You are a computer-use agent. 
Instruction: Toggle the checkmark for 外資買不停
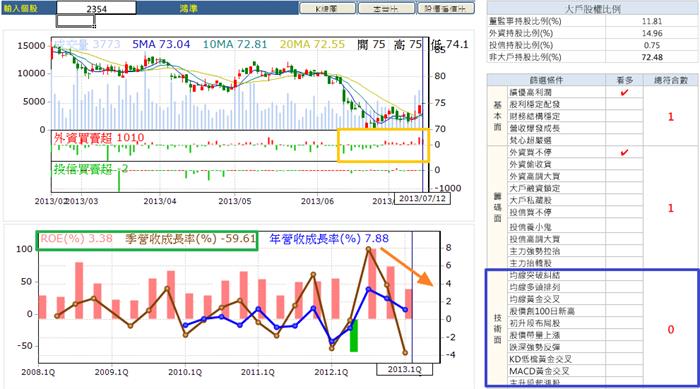pyautogui.click(x=624, y=152)
